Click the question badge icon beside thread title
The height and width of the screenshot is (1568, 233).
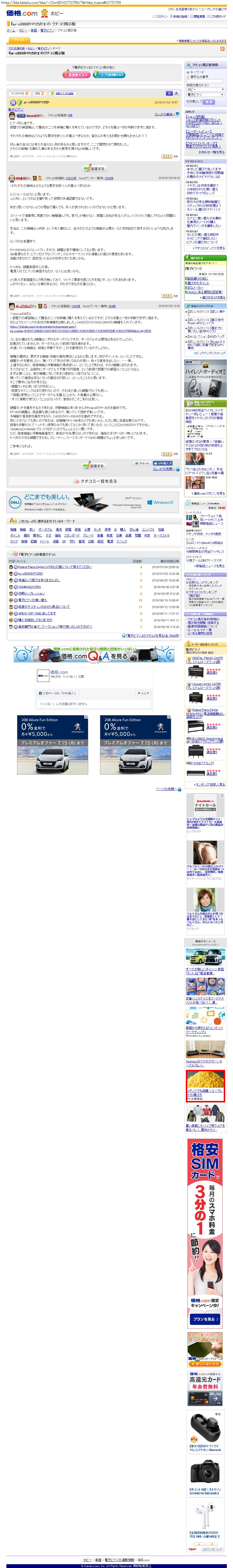[x=13, y=102]
